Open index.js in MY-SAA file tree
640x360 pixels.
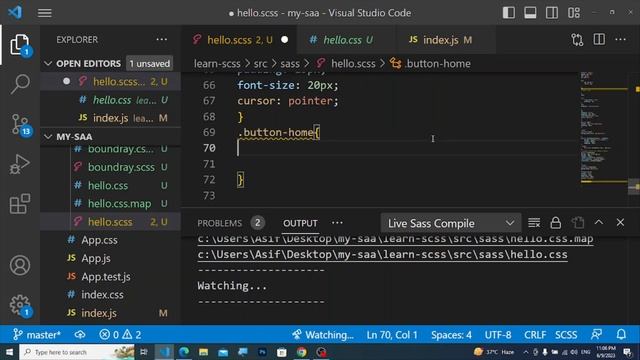(111, 313)
